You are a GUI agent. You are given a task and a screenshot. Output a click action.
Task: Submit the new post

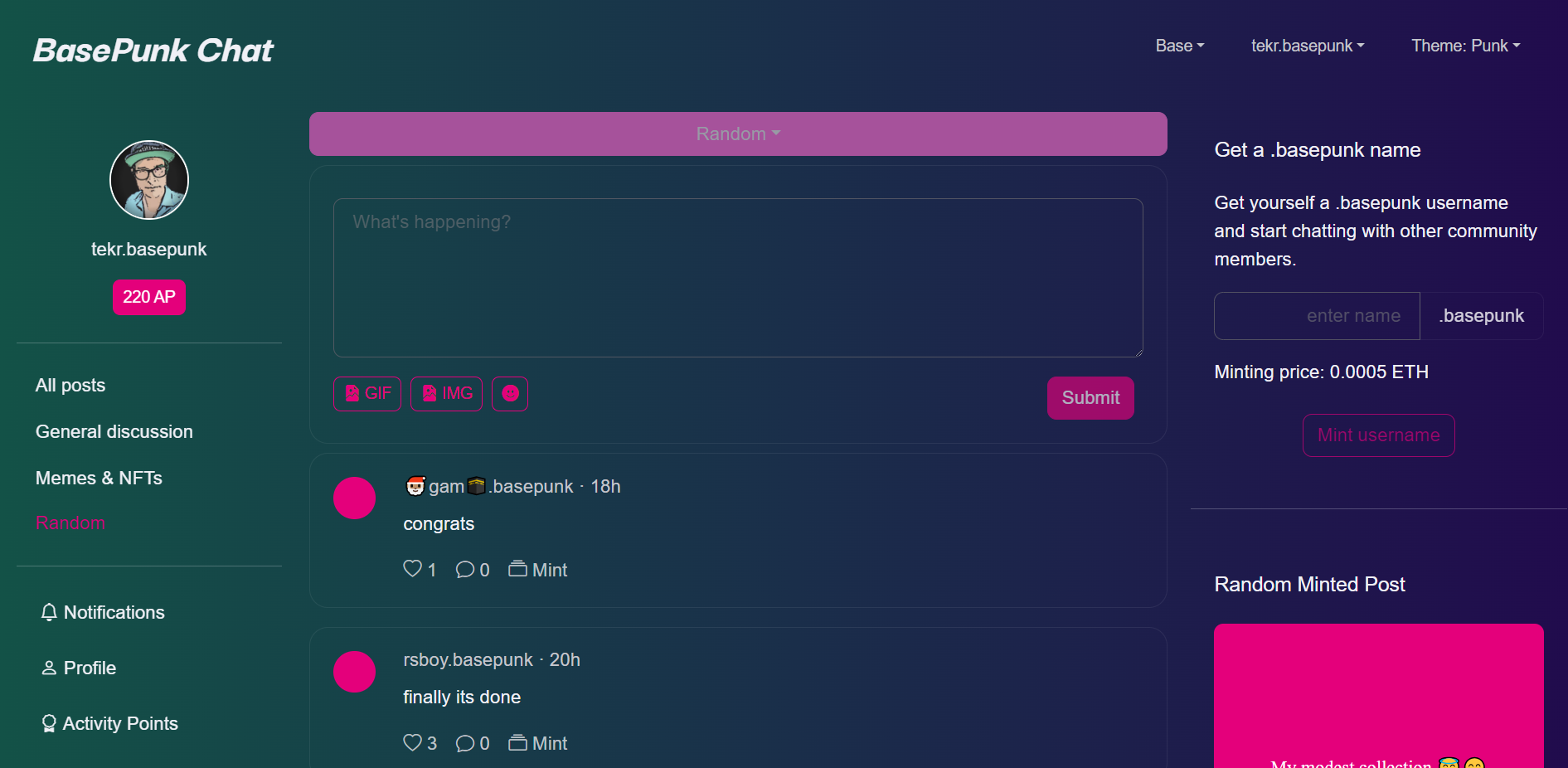point(1090,398)
